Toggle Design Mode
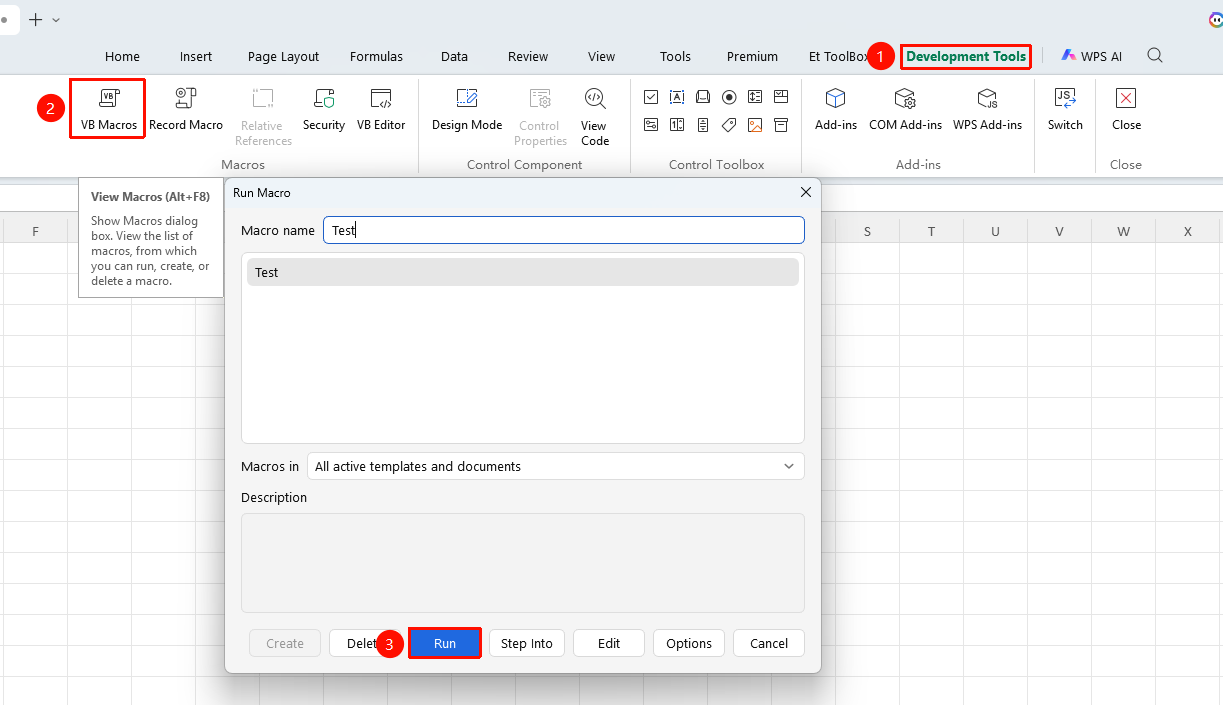 pyautogui.click(x=467, y=109)
